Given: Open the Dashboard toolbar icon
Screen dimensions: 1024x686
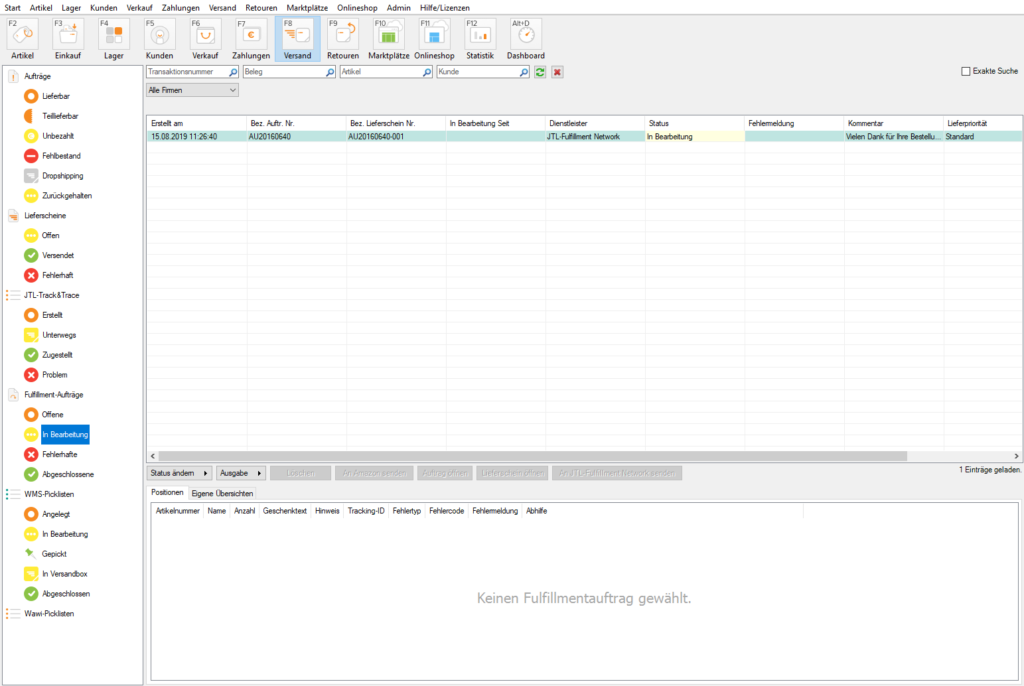Looking at the screenshot, I should pyautogui.click(x=526, y=39).
